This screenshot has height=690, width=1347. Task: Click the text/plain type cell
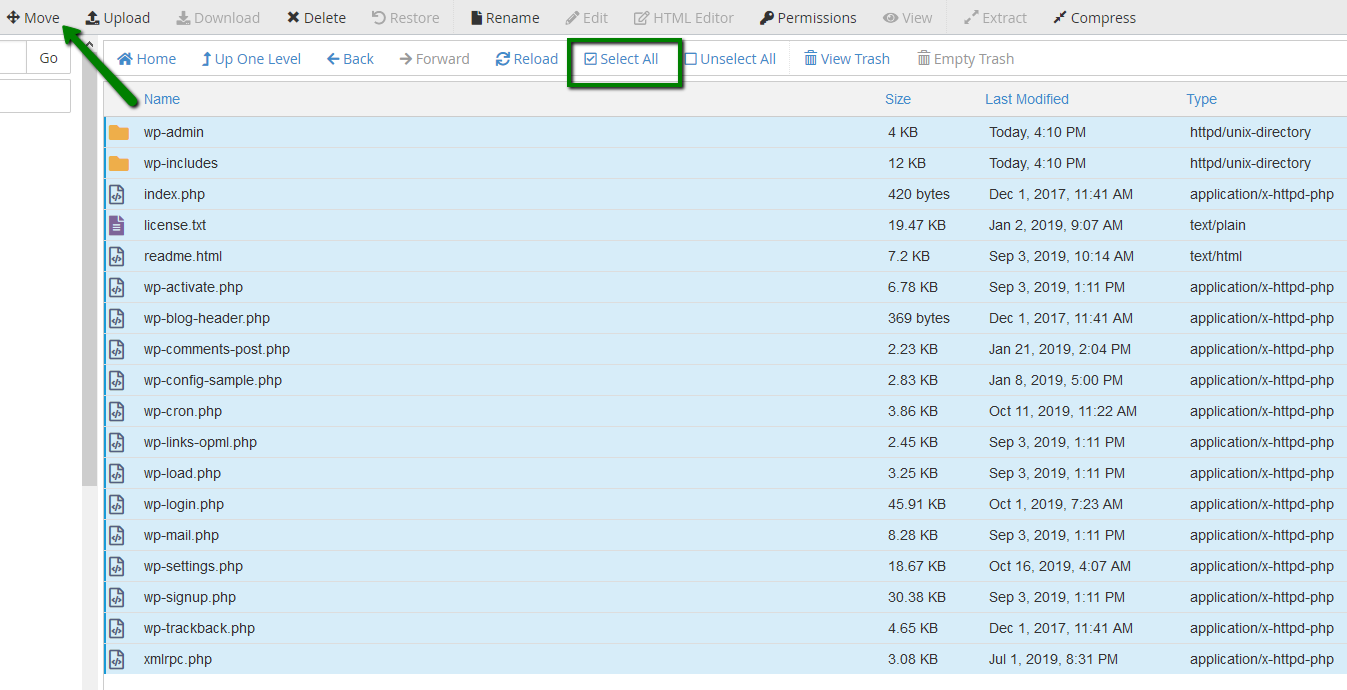tap(1218, 225)
